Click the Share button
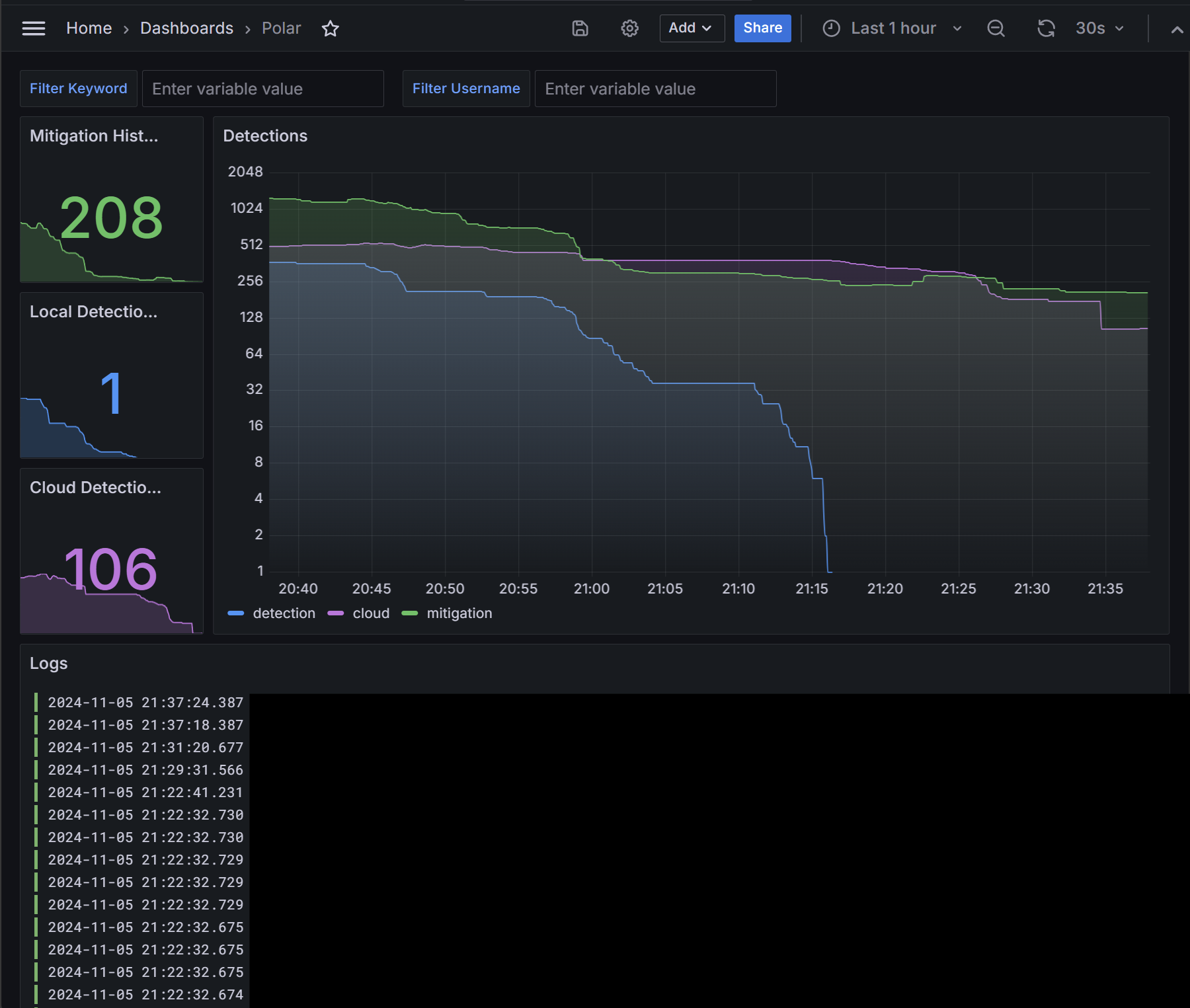The width and height of the screenshot is (1190, 1008). (762, 28)
